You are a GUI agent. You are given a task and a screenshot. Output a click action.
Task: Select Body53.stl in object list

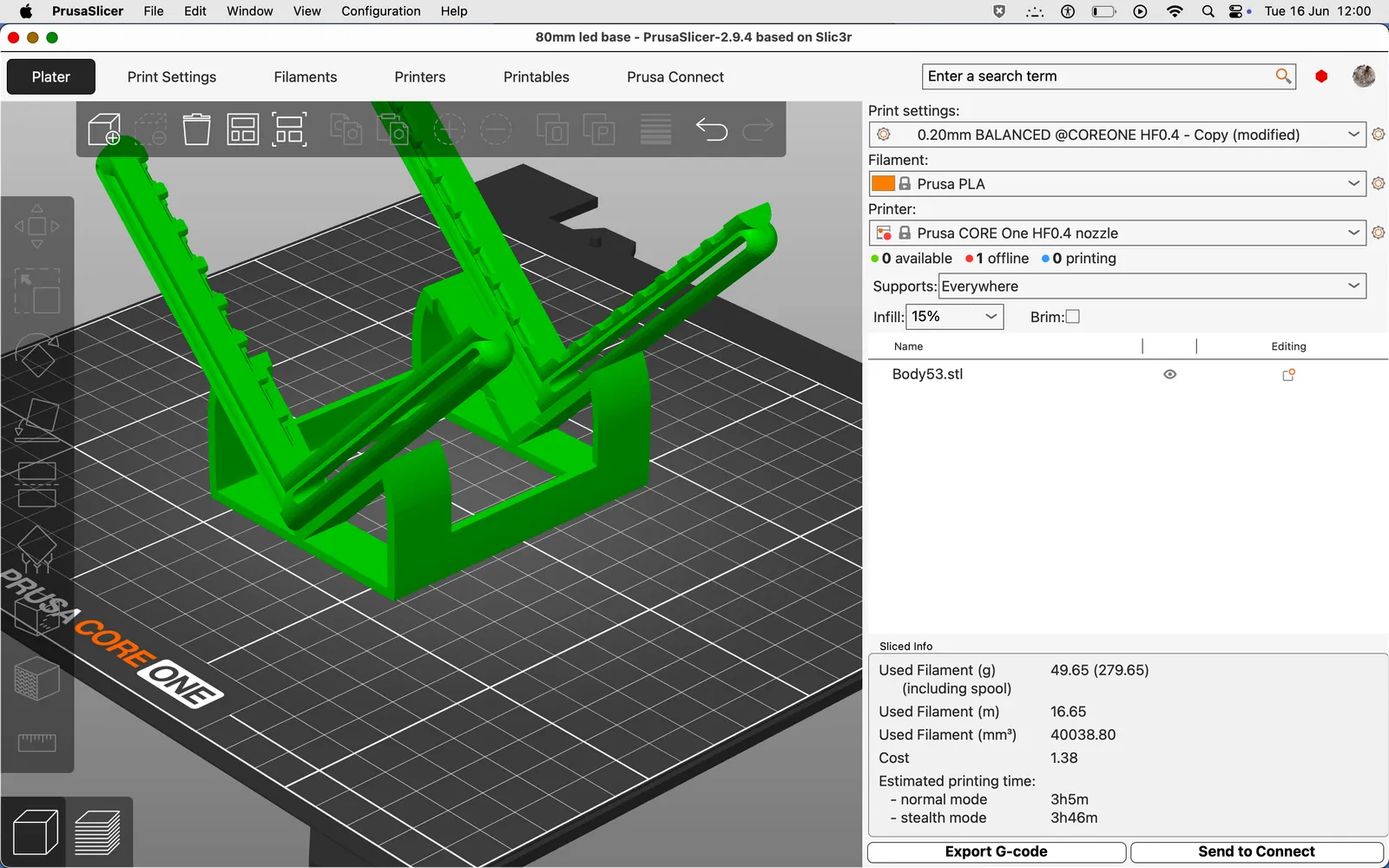coord(927,374)
